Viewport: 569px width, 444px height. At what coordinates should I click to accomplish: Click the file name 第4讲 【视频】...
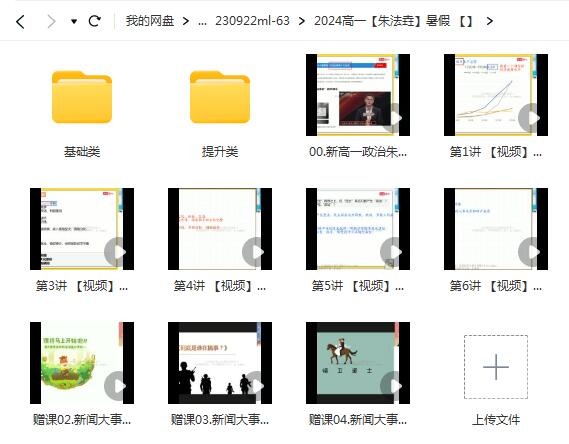tap(220, 285)
